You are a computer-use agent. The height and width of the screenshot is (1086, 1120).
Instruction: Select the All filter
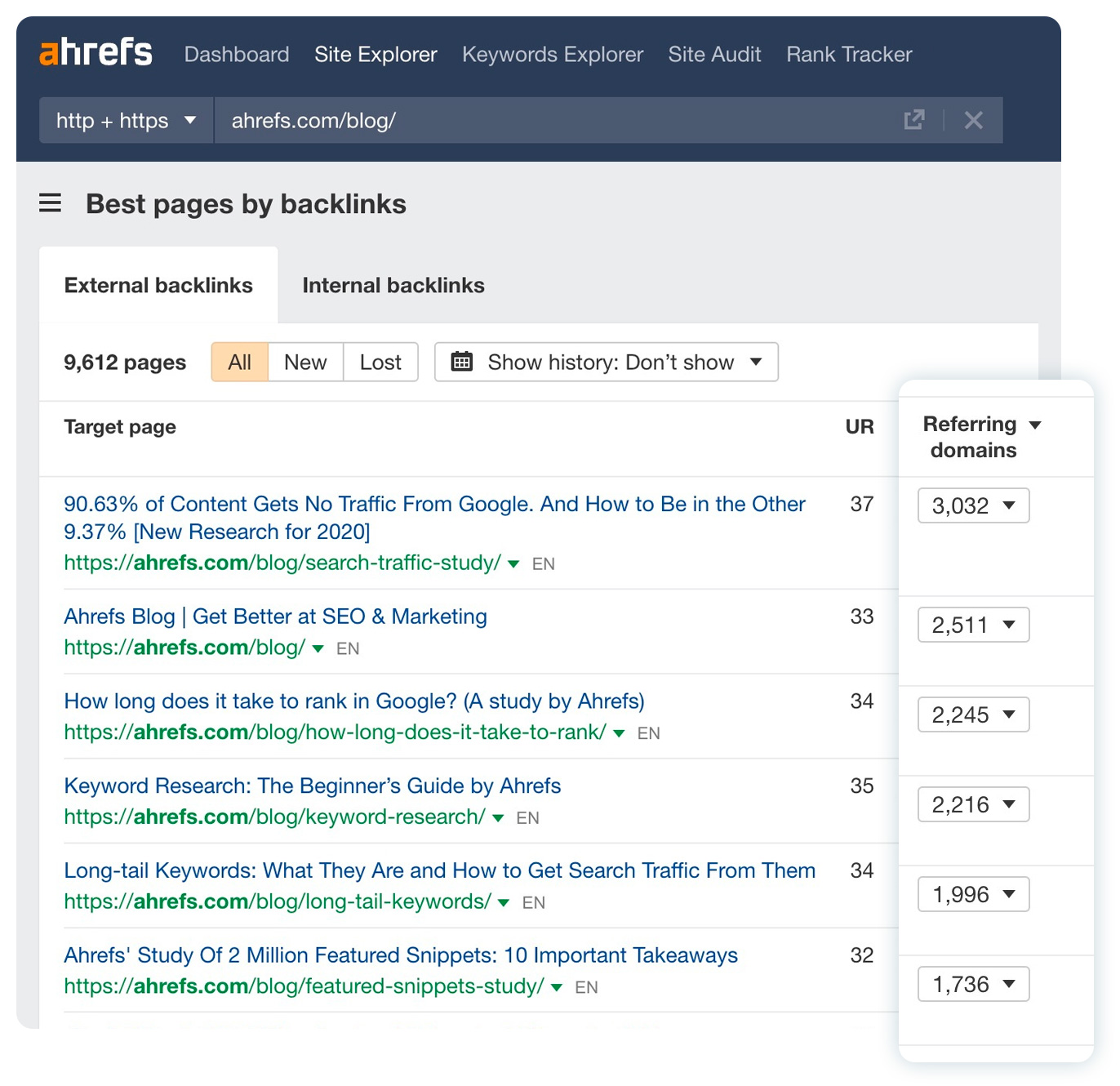239,362
